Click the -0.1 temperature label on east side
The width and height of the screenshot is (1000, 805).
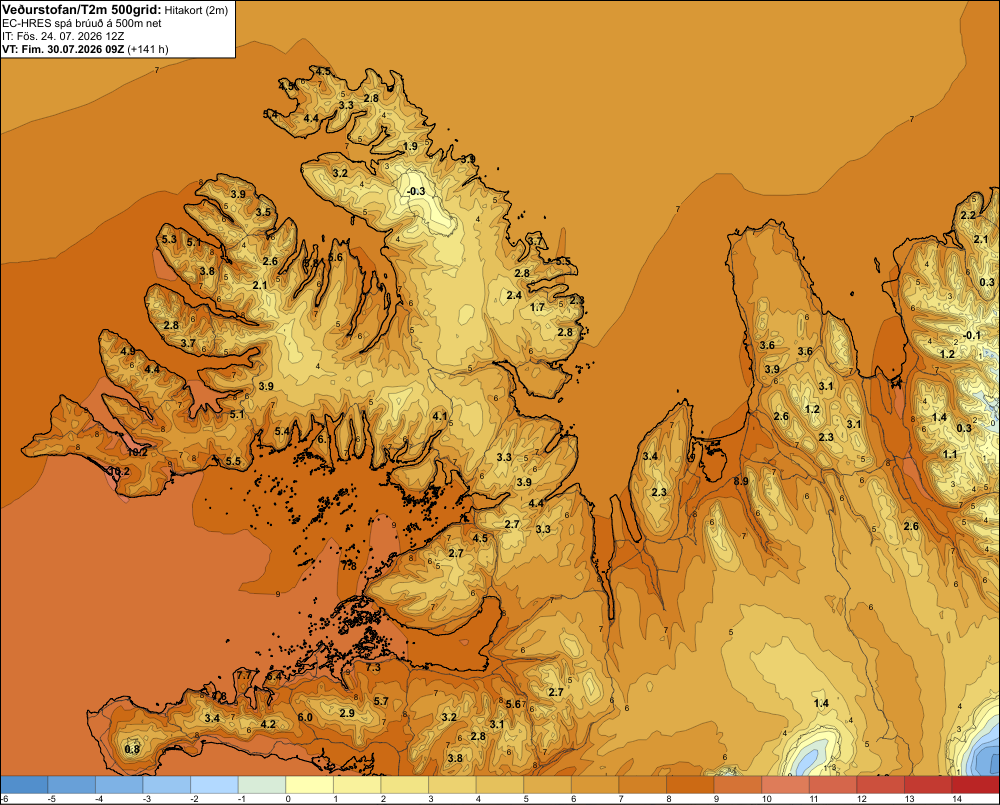tap(971, 335)
